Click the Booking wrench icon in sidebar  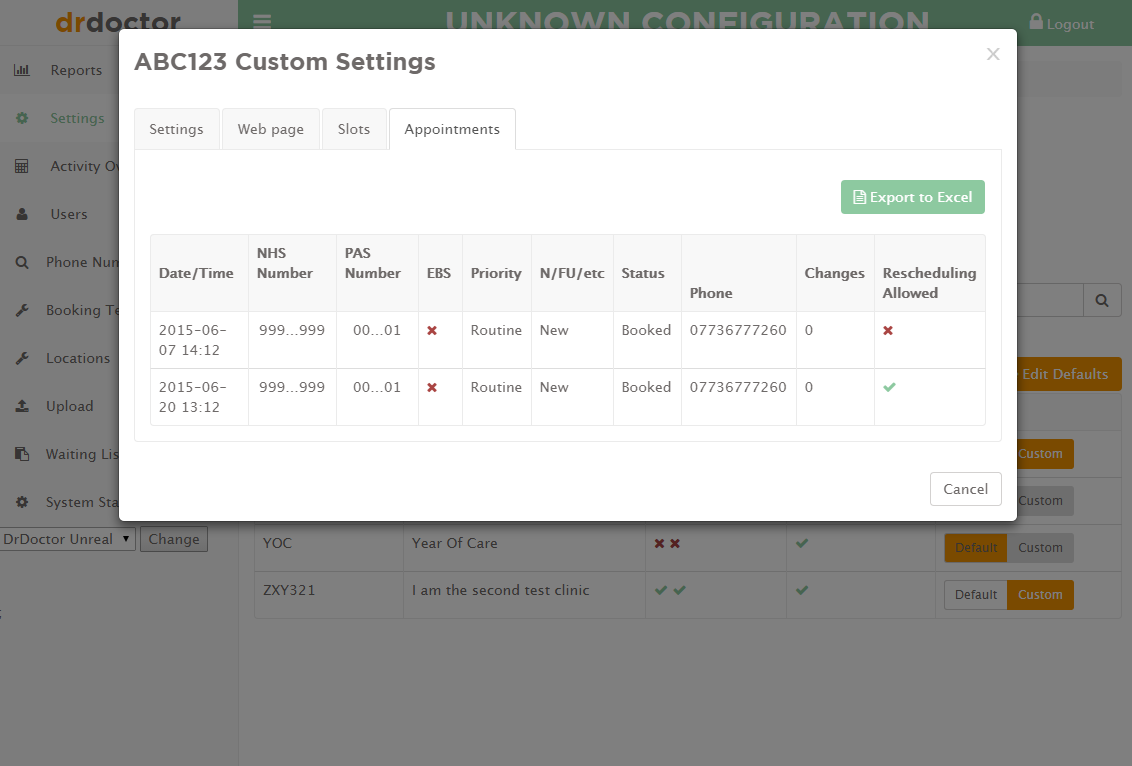tap(22, 310)
